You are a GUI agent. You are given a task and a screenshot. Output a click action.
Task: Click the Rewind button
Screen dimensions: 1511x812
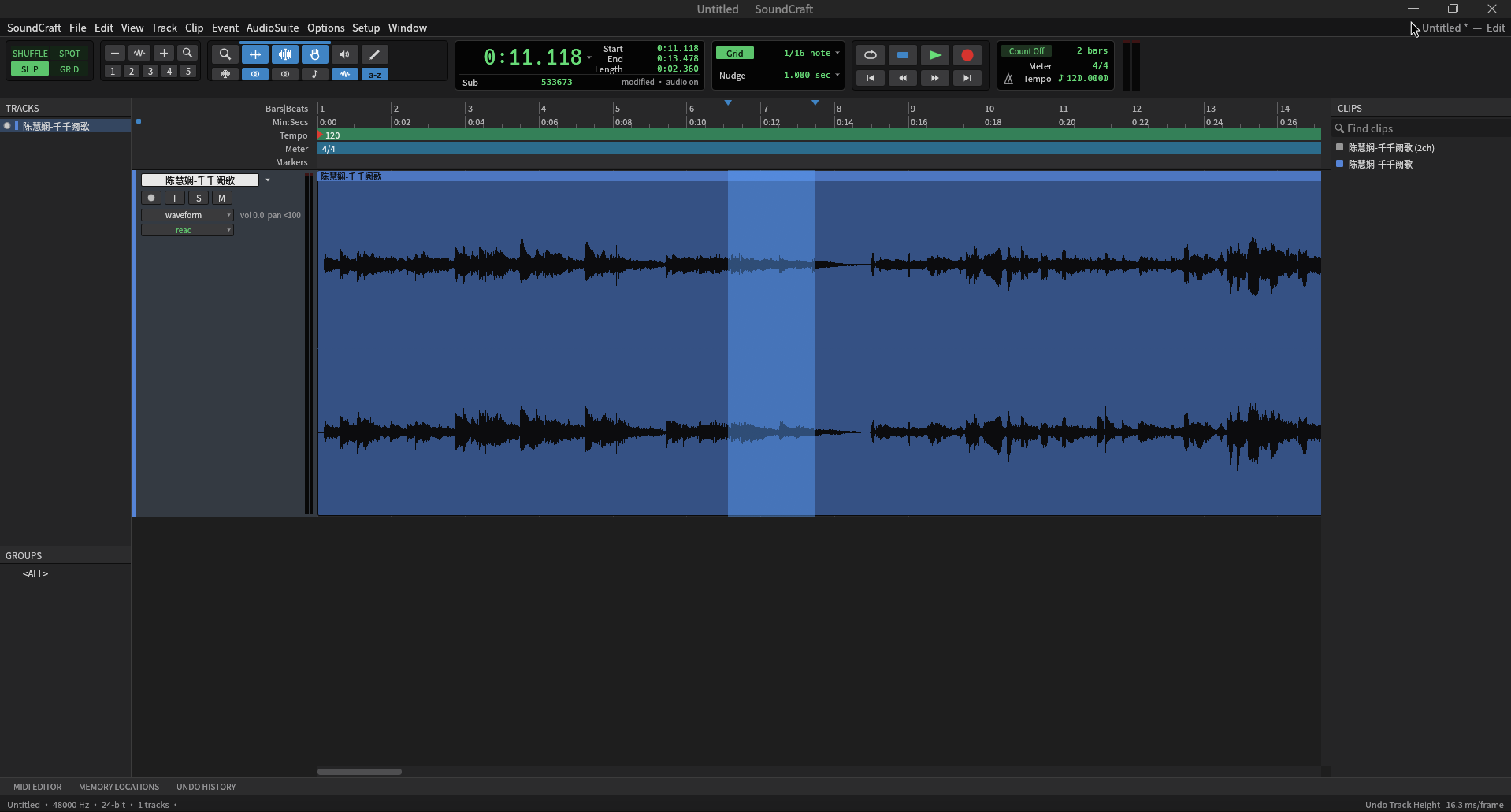(903, 78)
